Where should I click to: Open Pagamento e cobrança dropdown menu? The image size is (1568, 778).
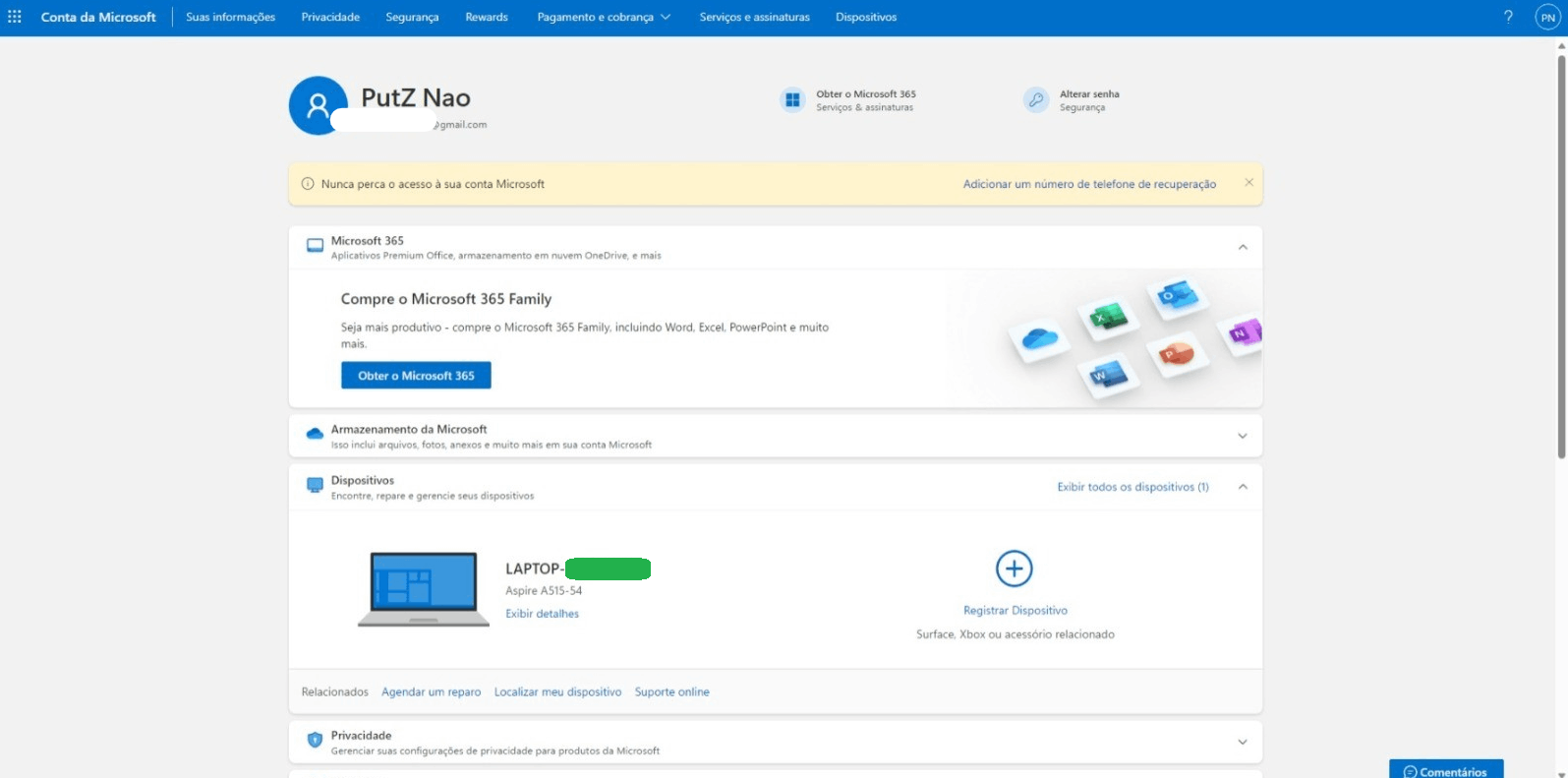tap(604, 17)
